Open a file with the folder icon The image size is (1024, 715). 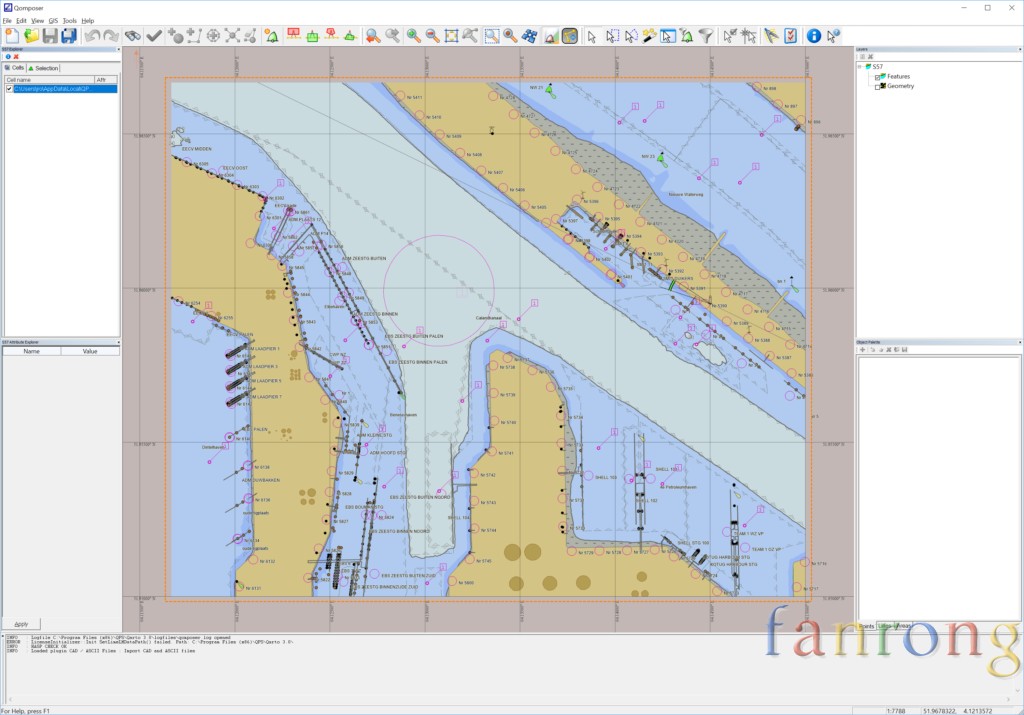(31, 36)
